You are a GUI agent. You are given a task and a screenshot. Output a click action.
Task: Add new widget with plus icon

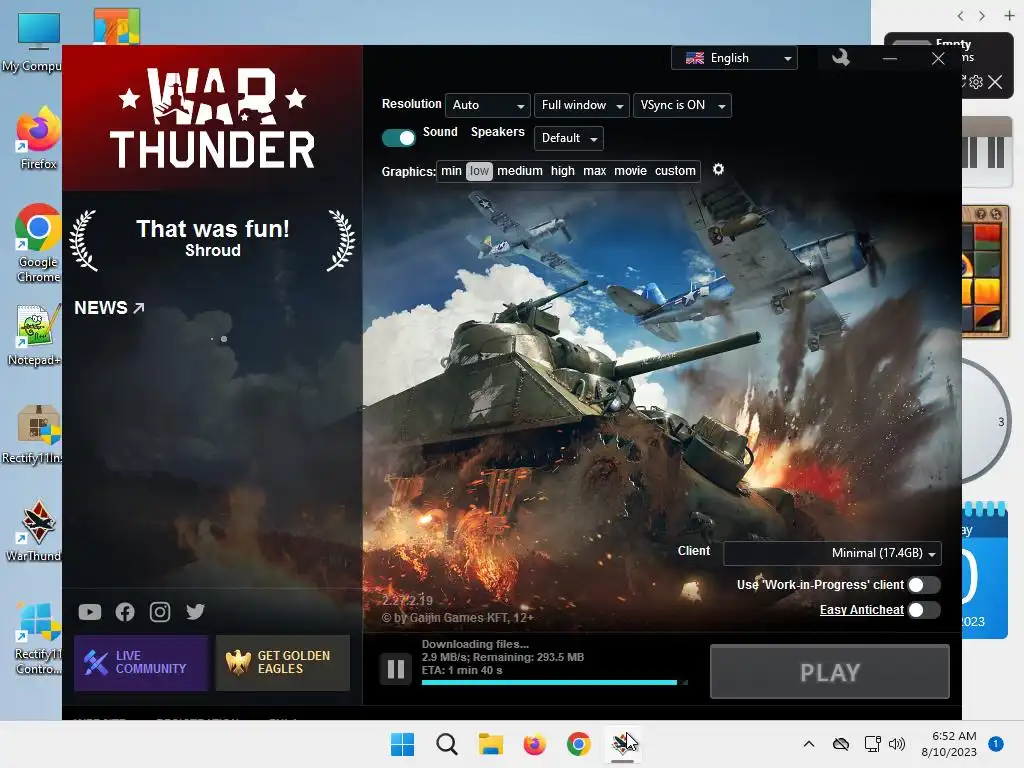point(1009,16)
